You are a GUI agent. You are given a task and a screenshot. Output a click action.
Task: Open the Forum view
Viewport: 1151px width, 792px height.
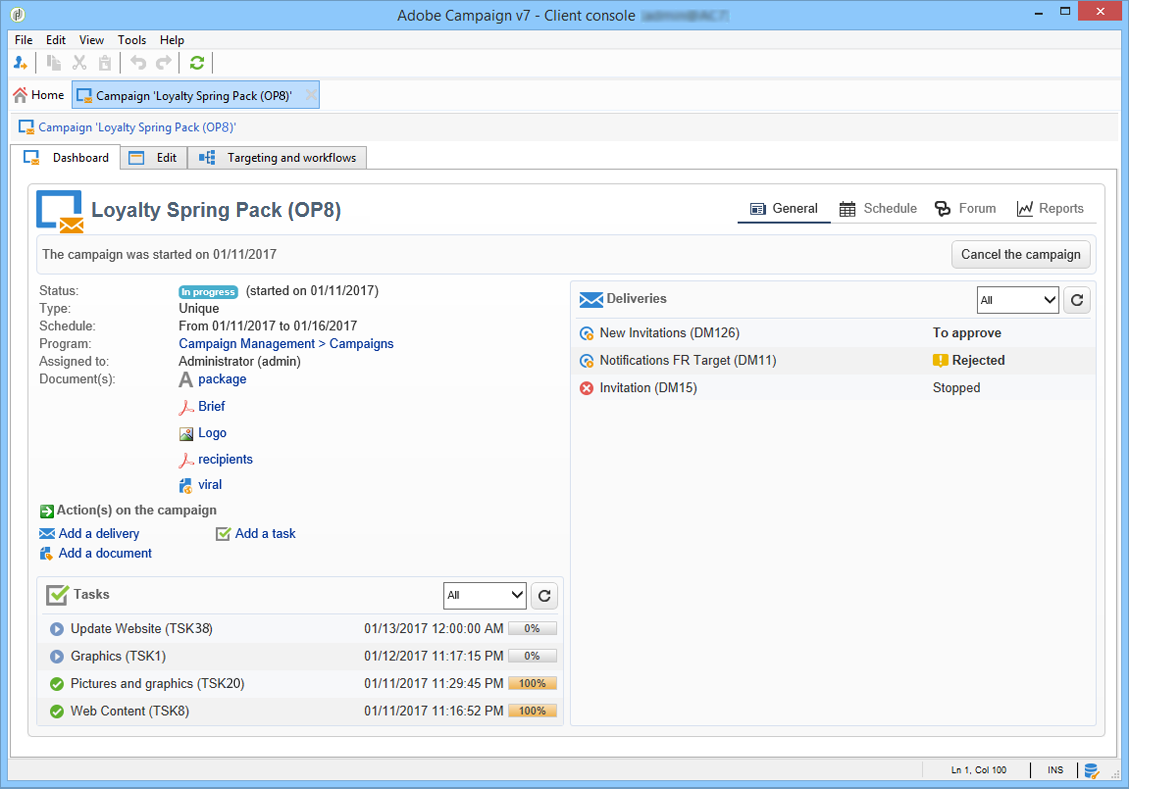pos(965,208)
